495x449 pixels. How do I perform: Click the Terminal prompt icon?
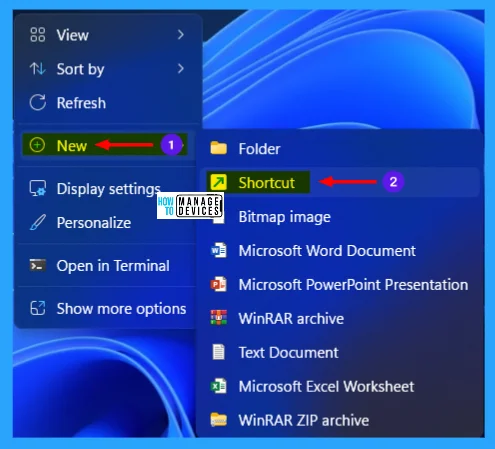pyautogui.click(x=38, y=265)
